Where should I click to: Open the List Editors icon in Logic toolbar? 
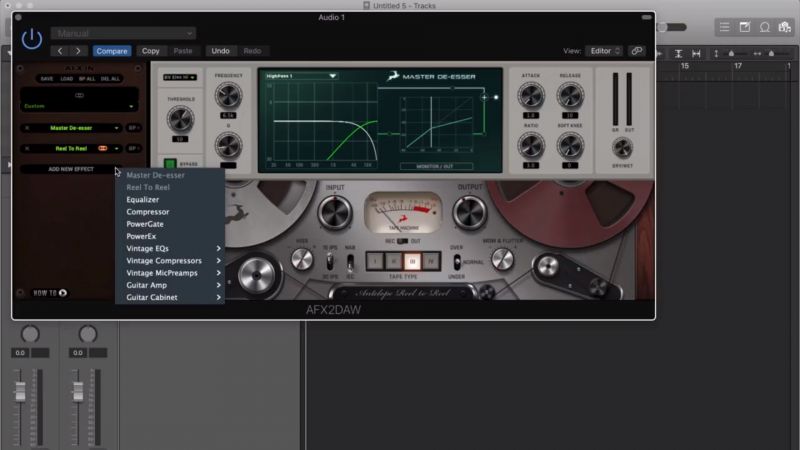pos(724,27)
